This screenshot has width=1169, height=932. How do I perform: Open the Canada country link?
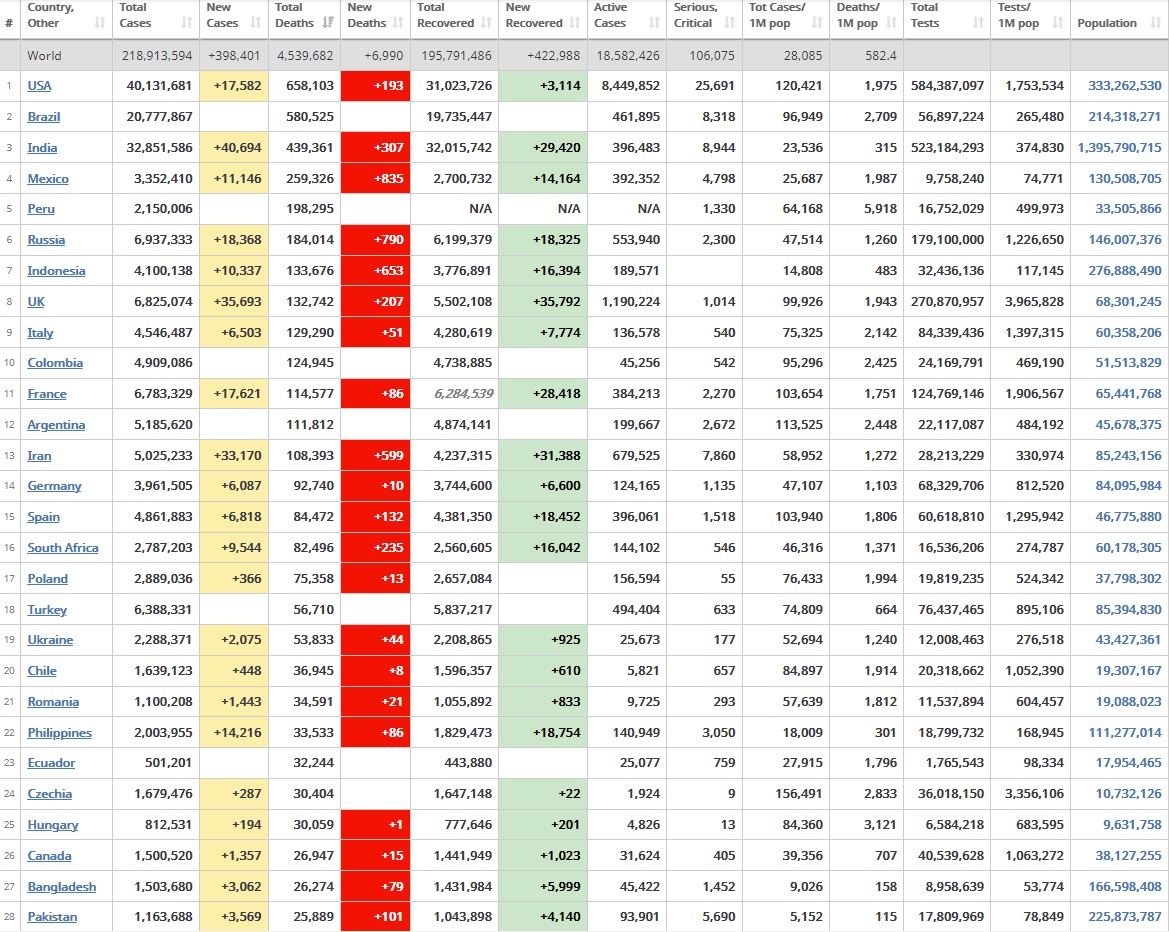[x=49, y=856]
